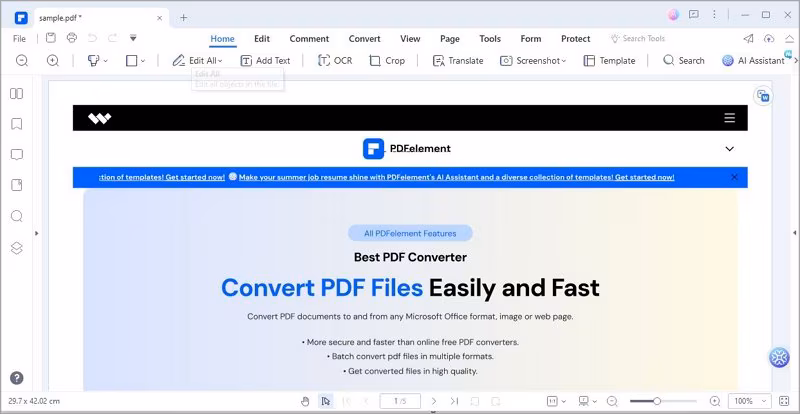Viewport: 800px width, 414px height.
Task: Click the convert to Word floating icon
Action: (x=763, y=96)
